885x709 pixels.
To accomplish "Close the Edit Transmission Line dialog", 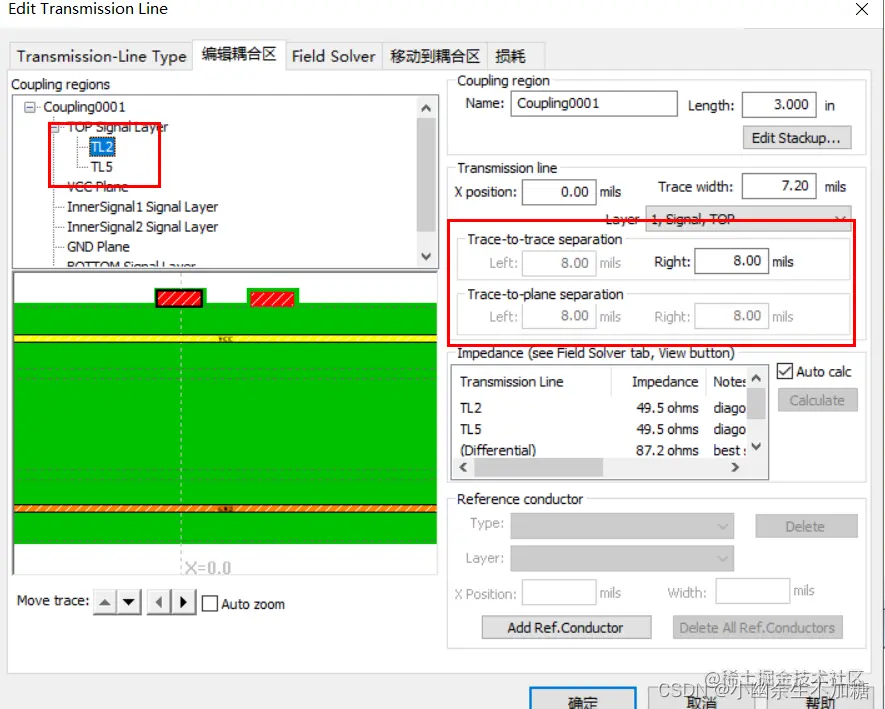I will pyautogui.click(x=861, y=9).
